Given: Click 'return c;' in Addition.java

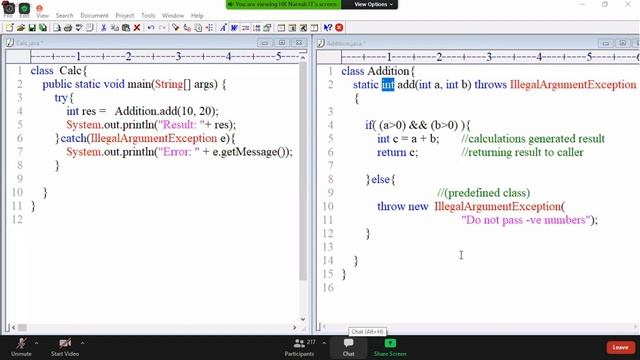Looking at the screenshot, I should tap(398, 152).
